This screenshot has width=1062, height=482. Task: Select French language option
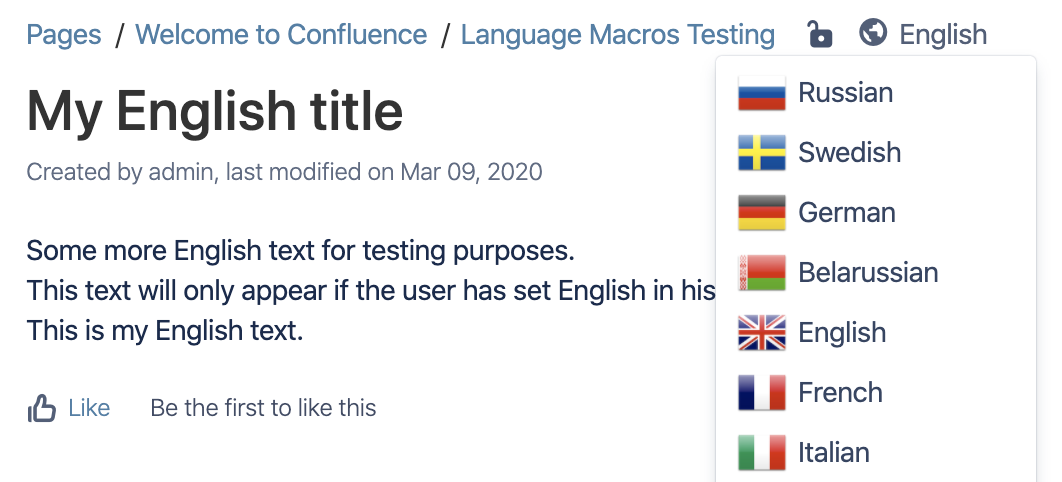point(876,393)
